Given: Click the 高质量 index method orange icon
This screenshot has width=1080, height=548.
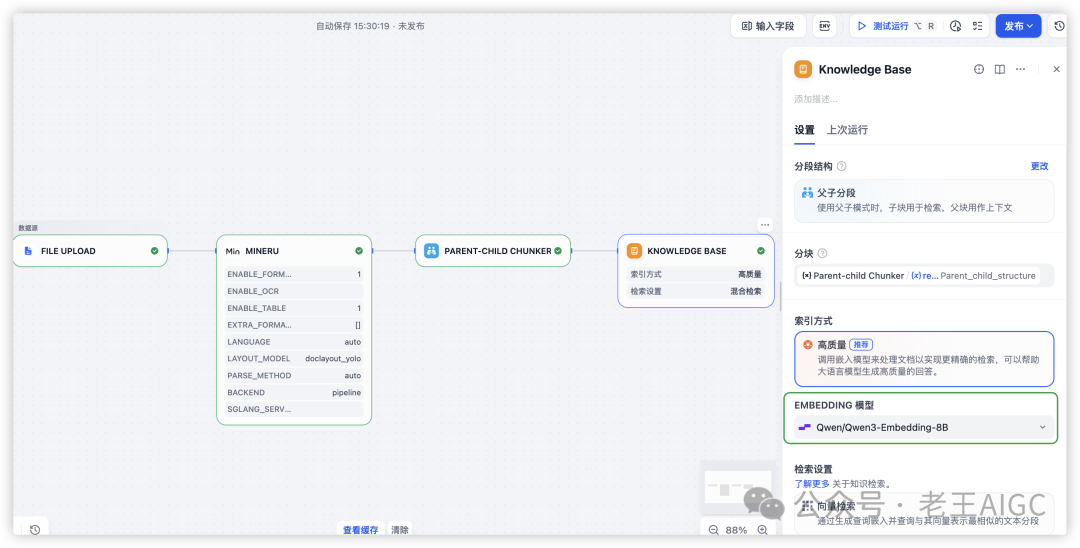Looking at the screenshot, I should tap(808, 344).
